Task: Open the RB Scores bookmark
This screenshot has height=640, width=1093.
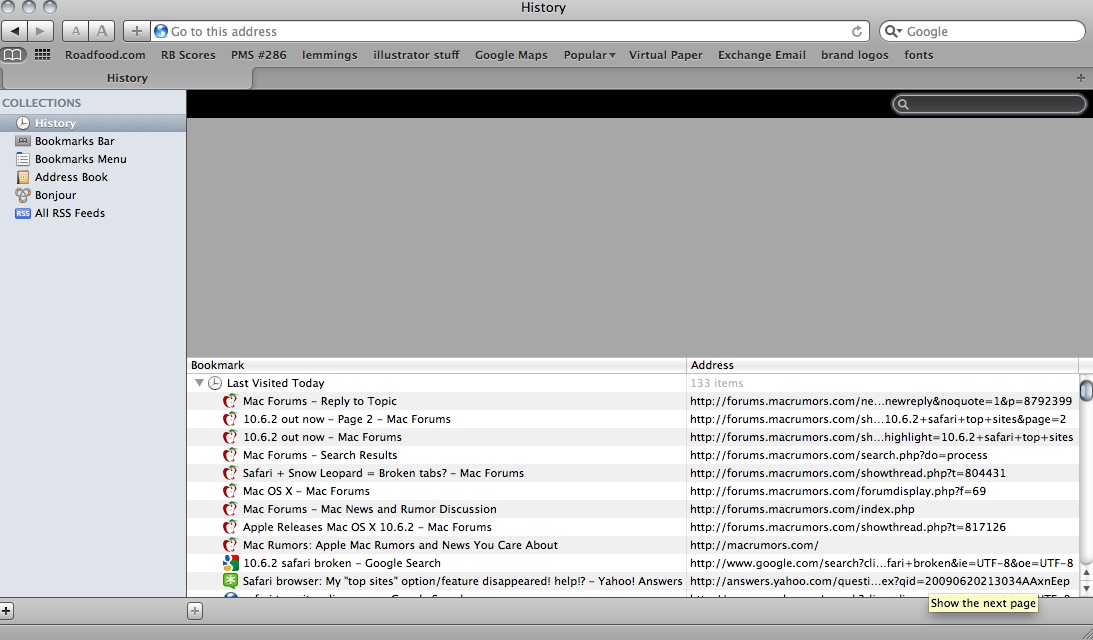Action: [188, 55]
